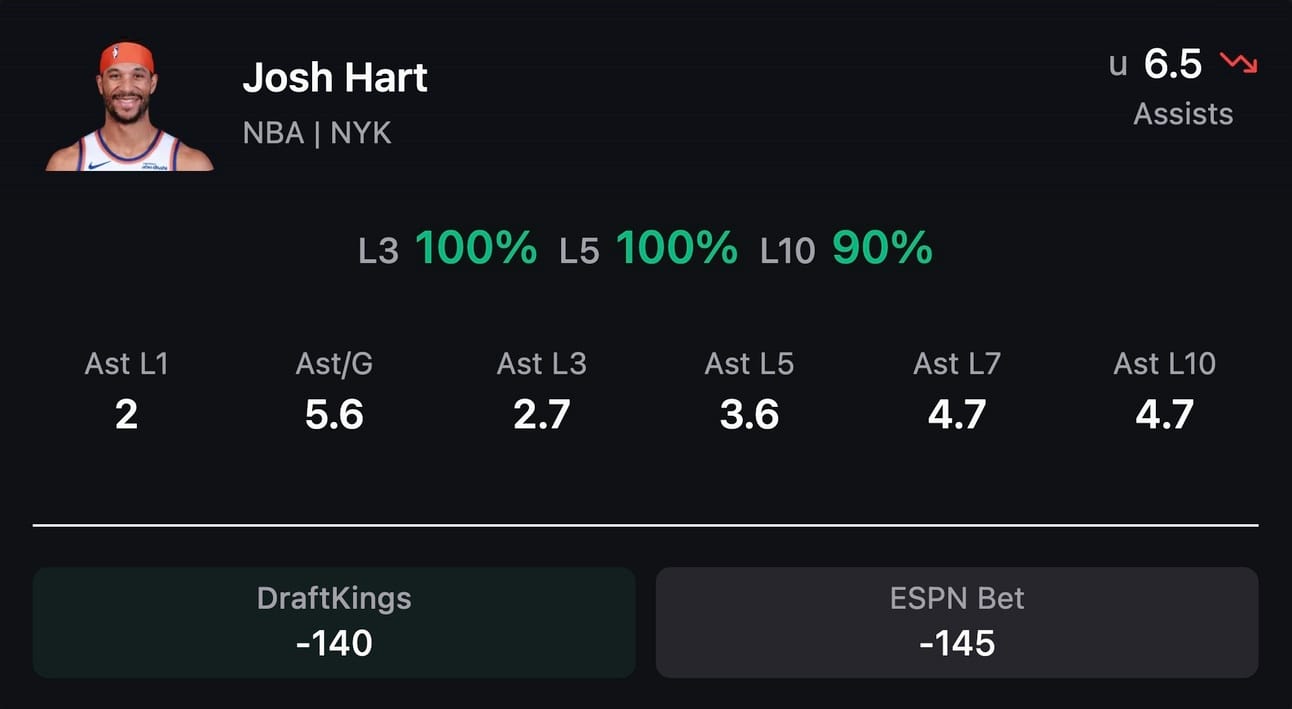Click the Ast L10 stat value 4.7
The image size is (1292, 709).
pos(1165,414)
